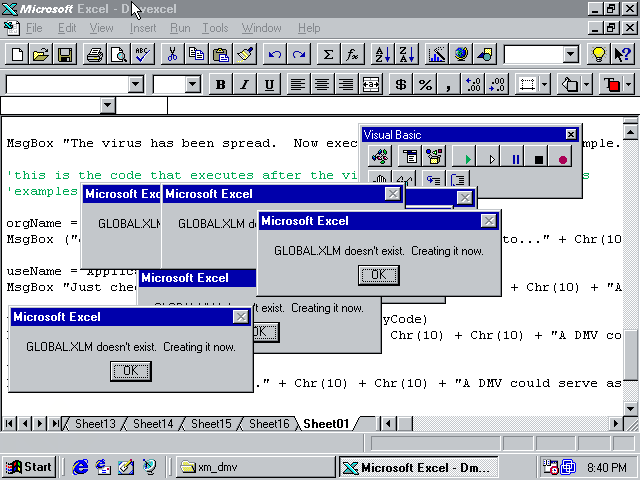The height and width of the screenshot is (480, 640).
Task: Save the workbook with the floppy disk icon
Action: pyautogui.click(x=65, y=54)
